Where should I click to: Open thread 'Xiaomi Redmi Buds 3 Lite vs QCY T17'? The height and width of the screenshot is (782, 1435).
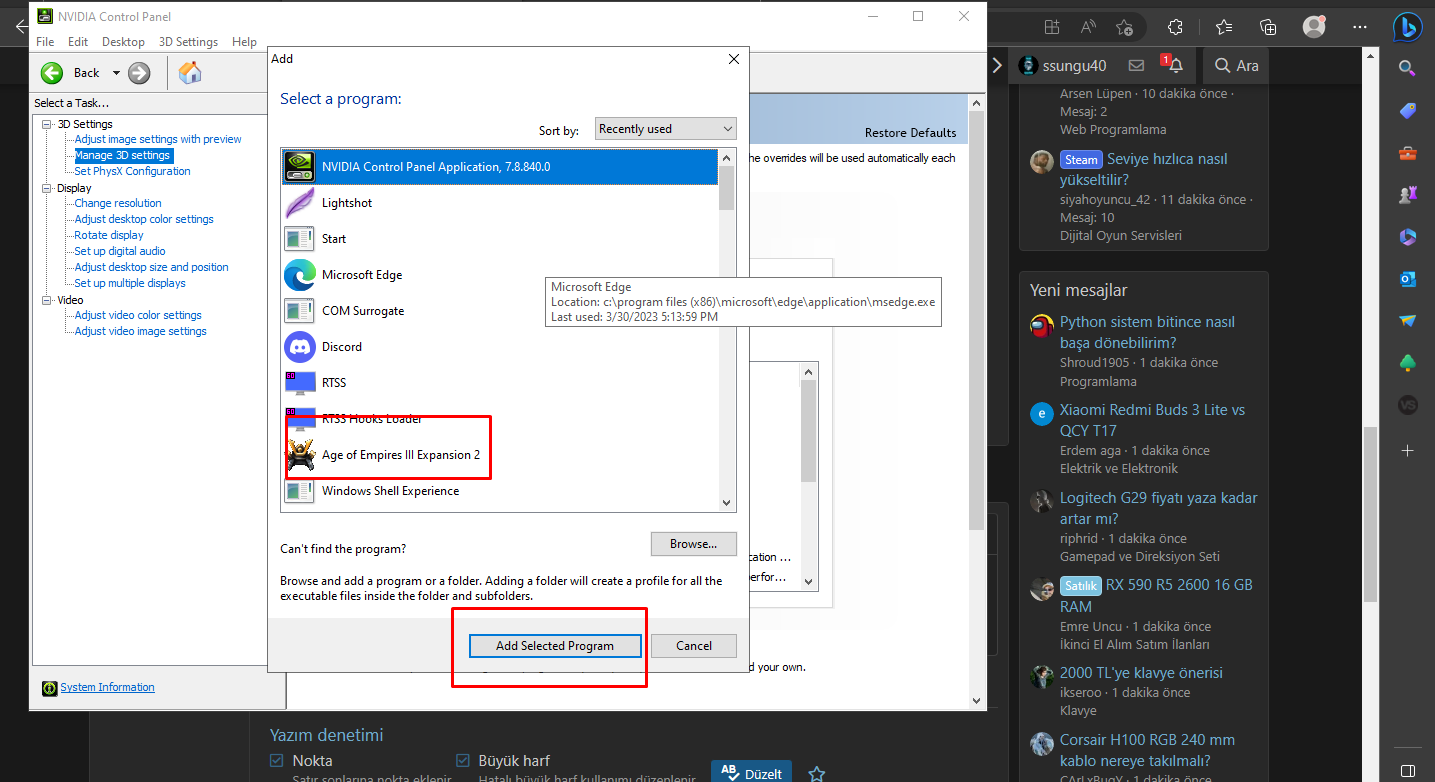pos(1152,420)
